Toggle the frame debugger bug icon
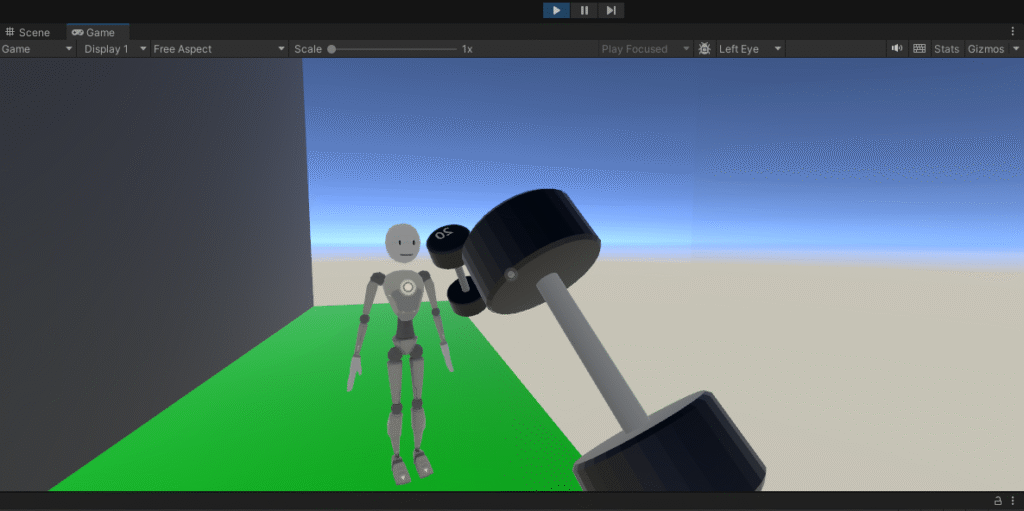 [704, 49]
